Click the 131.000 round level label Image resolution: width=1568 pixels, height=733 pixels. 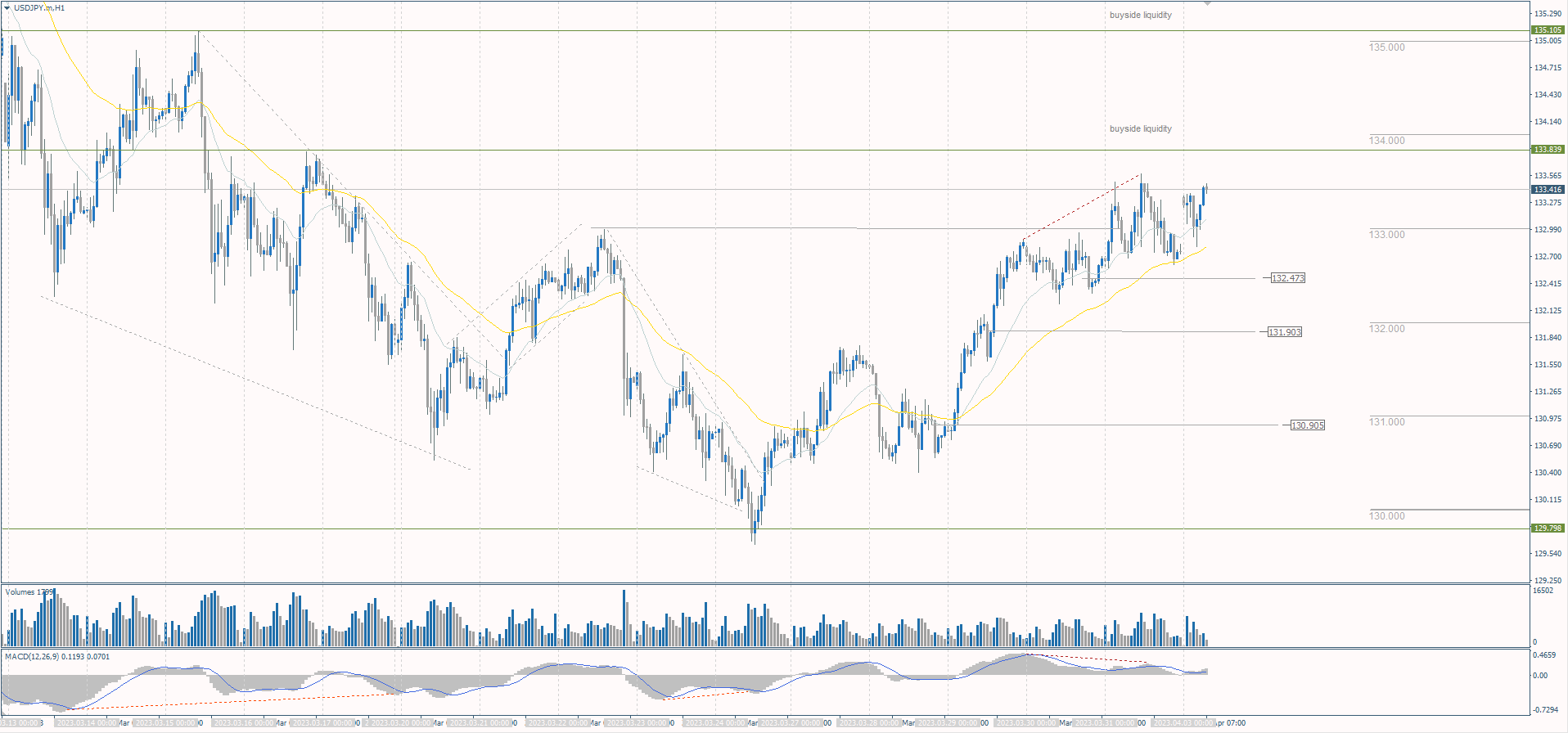[x=1387, y=422]
